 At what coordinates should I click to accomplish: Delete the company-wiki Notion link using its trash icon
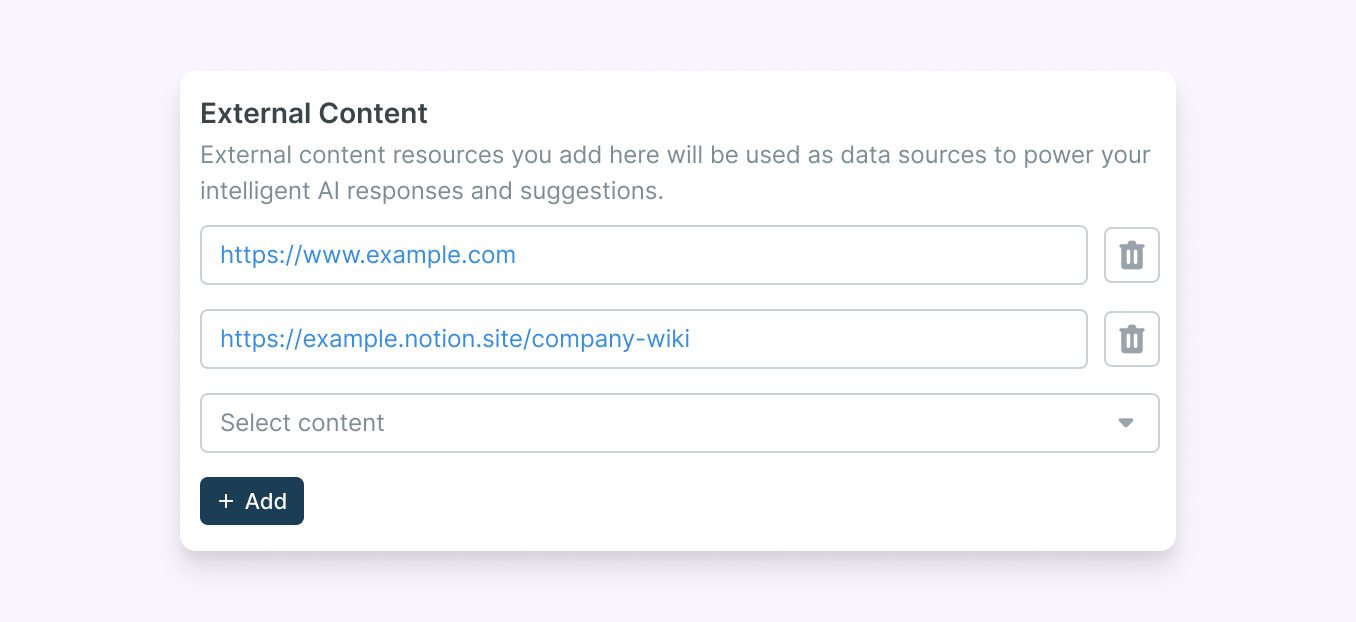tap(1131, 339)
